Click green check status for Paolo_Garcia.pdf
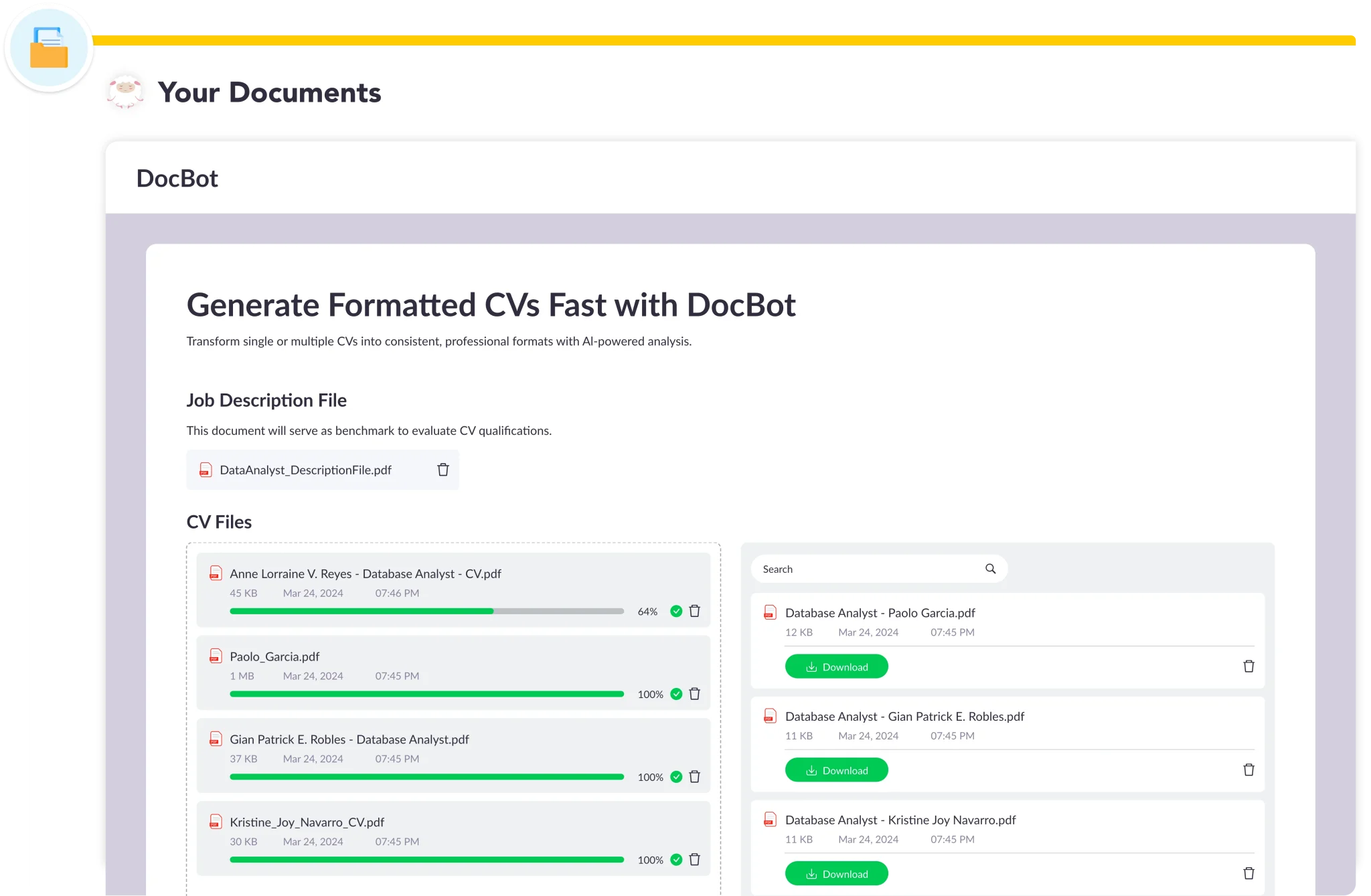 coord(676,694)
